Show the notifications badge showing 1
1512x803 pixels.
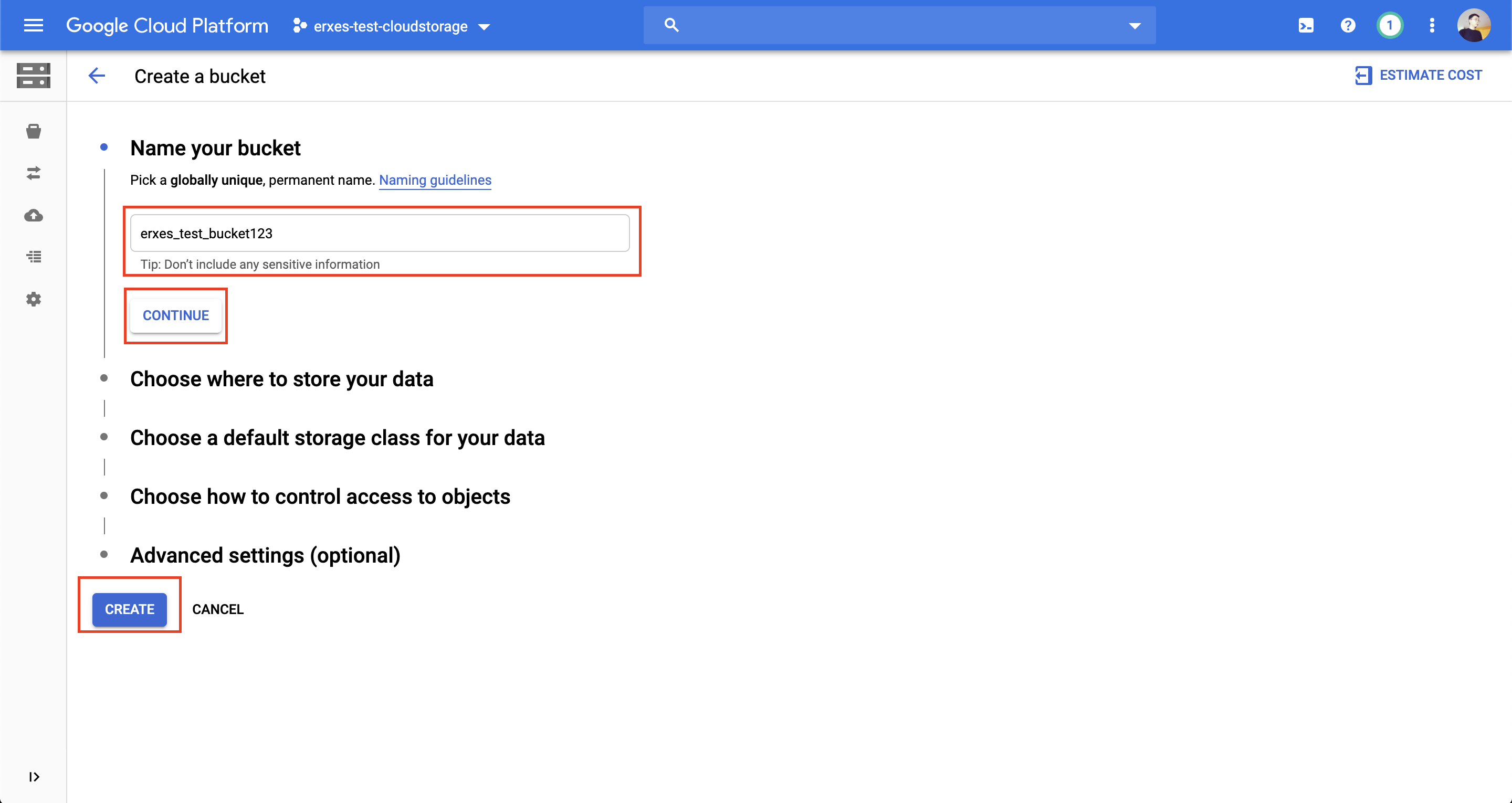click(x=1389, y=25)
